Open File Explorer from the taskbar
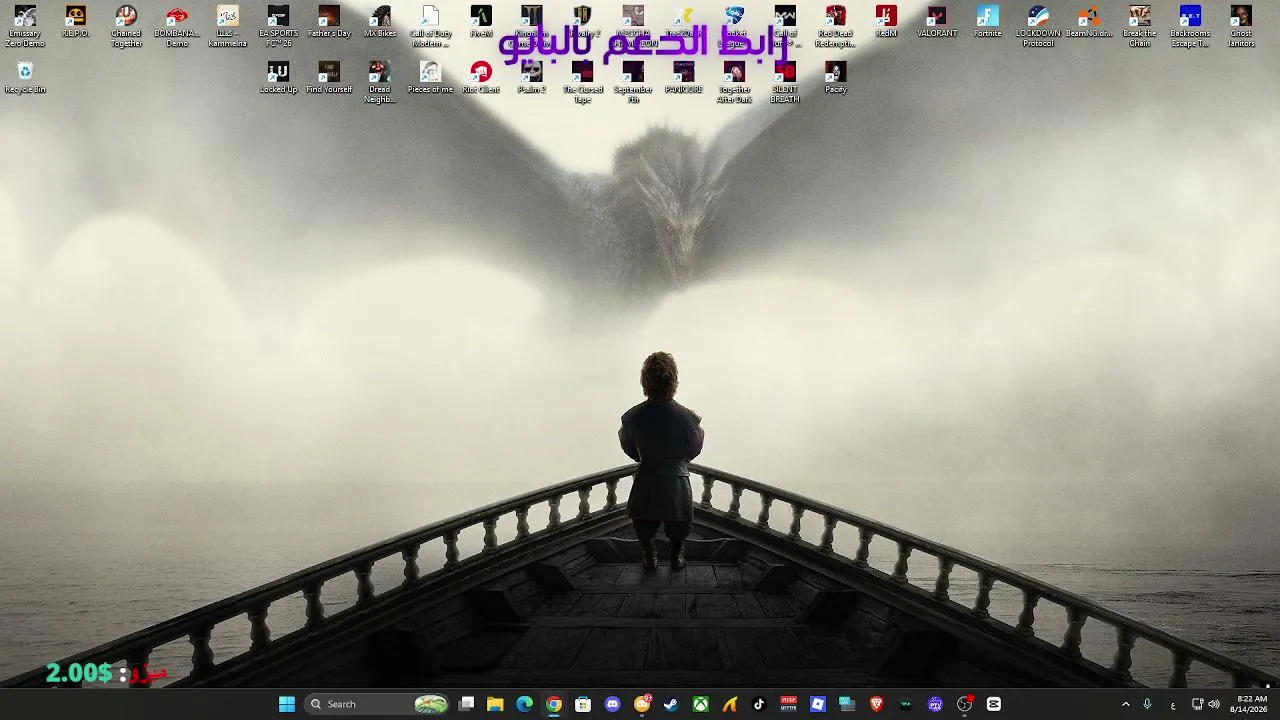 495,704
